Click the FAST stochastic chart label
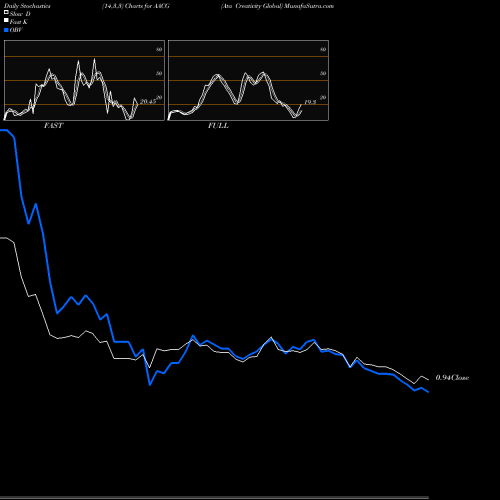This screenshot has width=500, height=500. coord(53,126)
